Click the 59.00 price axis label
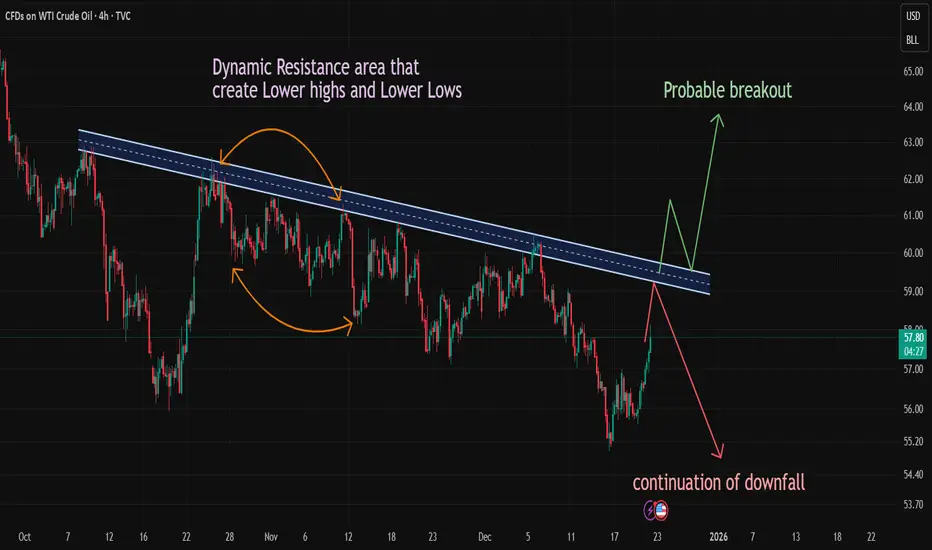 (913, 291)
